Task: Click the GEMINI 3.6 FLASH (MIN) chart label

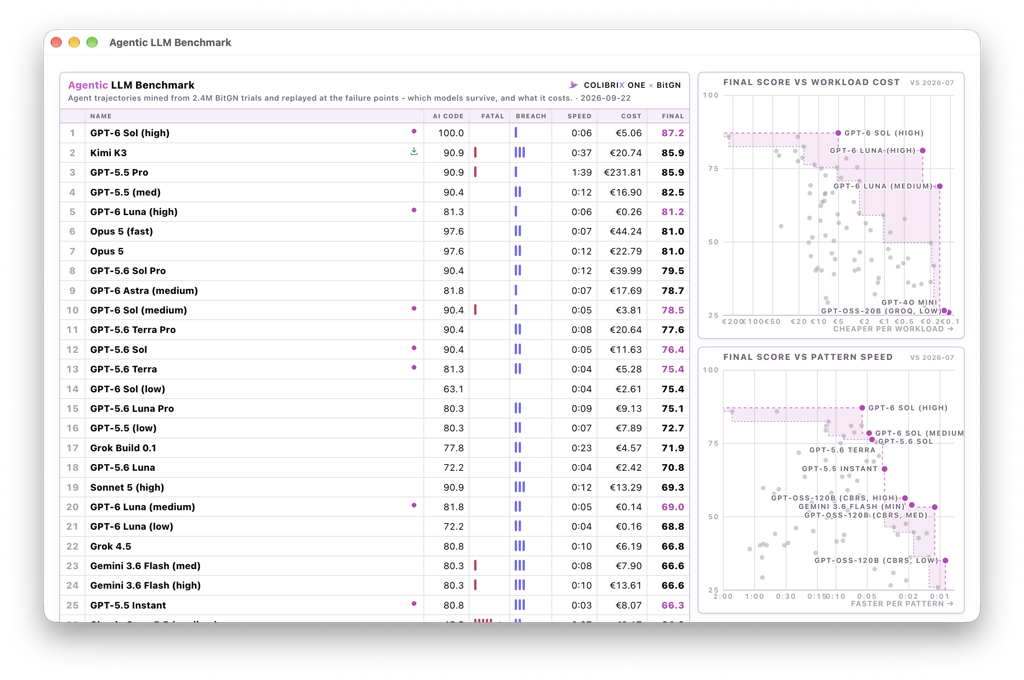Action: pyautogui.click(x=852, y=506)
